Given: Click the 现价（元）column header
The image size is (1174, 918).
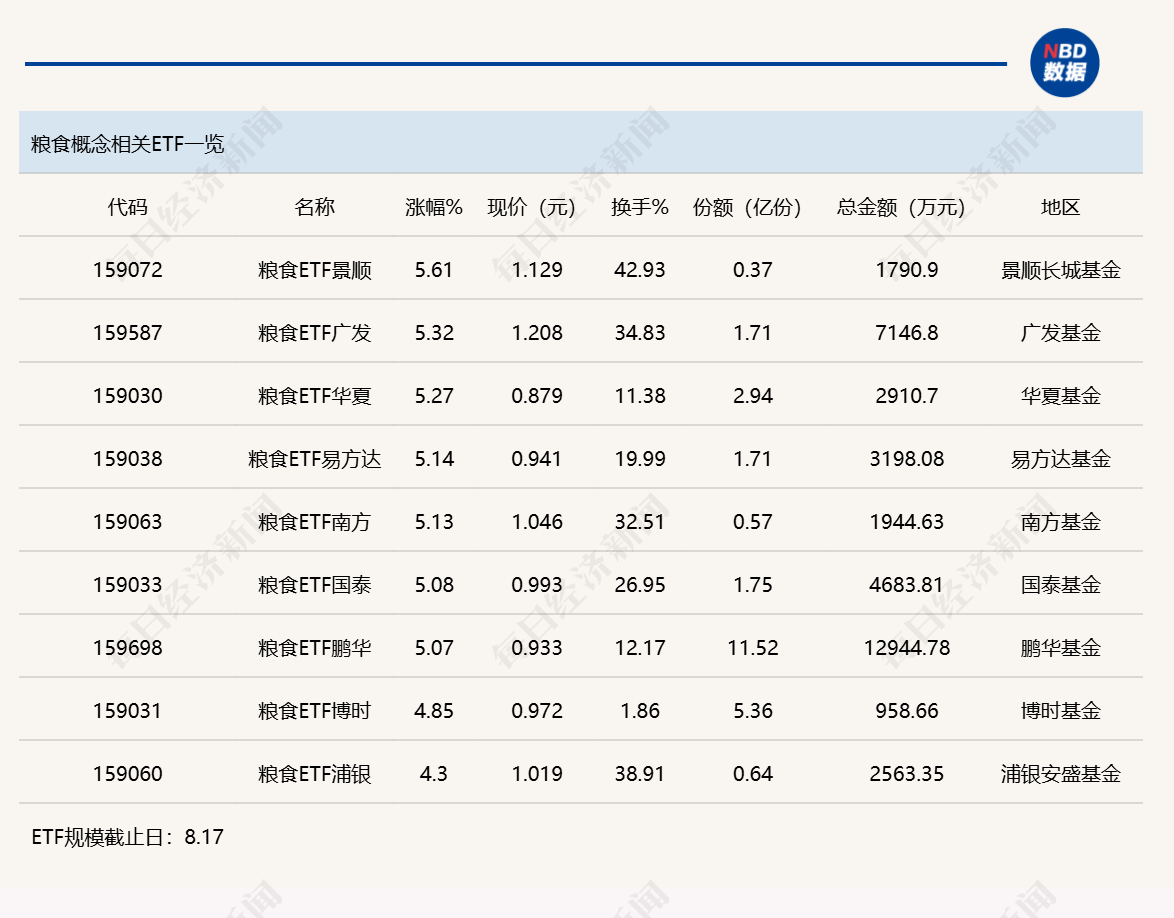Looking at the screenshot, I should click(x=532, y=207).
